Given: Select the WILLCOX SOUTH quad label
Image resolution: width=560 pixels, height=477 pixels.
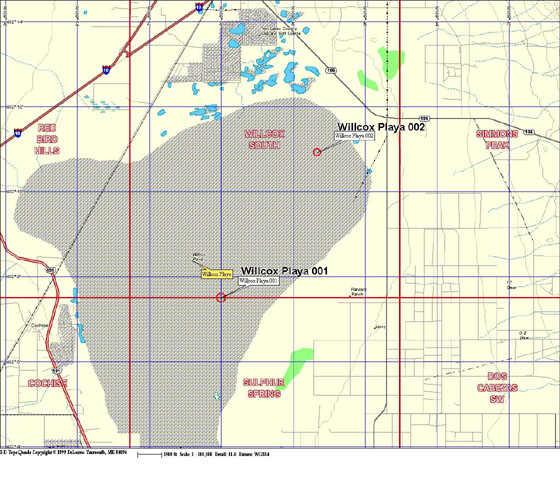Looking at the screenshot, I should click(x=264, y=140).
